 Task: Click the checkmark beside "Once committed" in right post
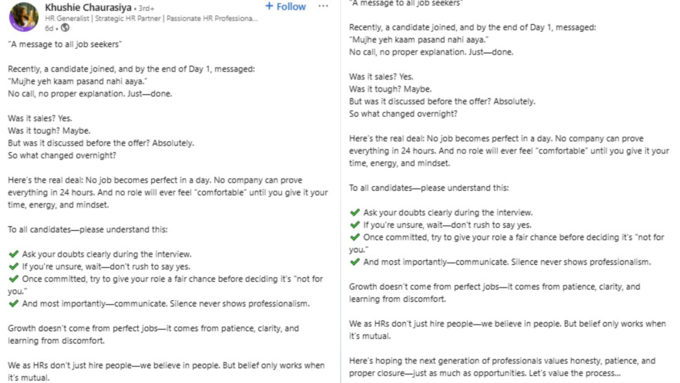pos(355,237)
